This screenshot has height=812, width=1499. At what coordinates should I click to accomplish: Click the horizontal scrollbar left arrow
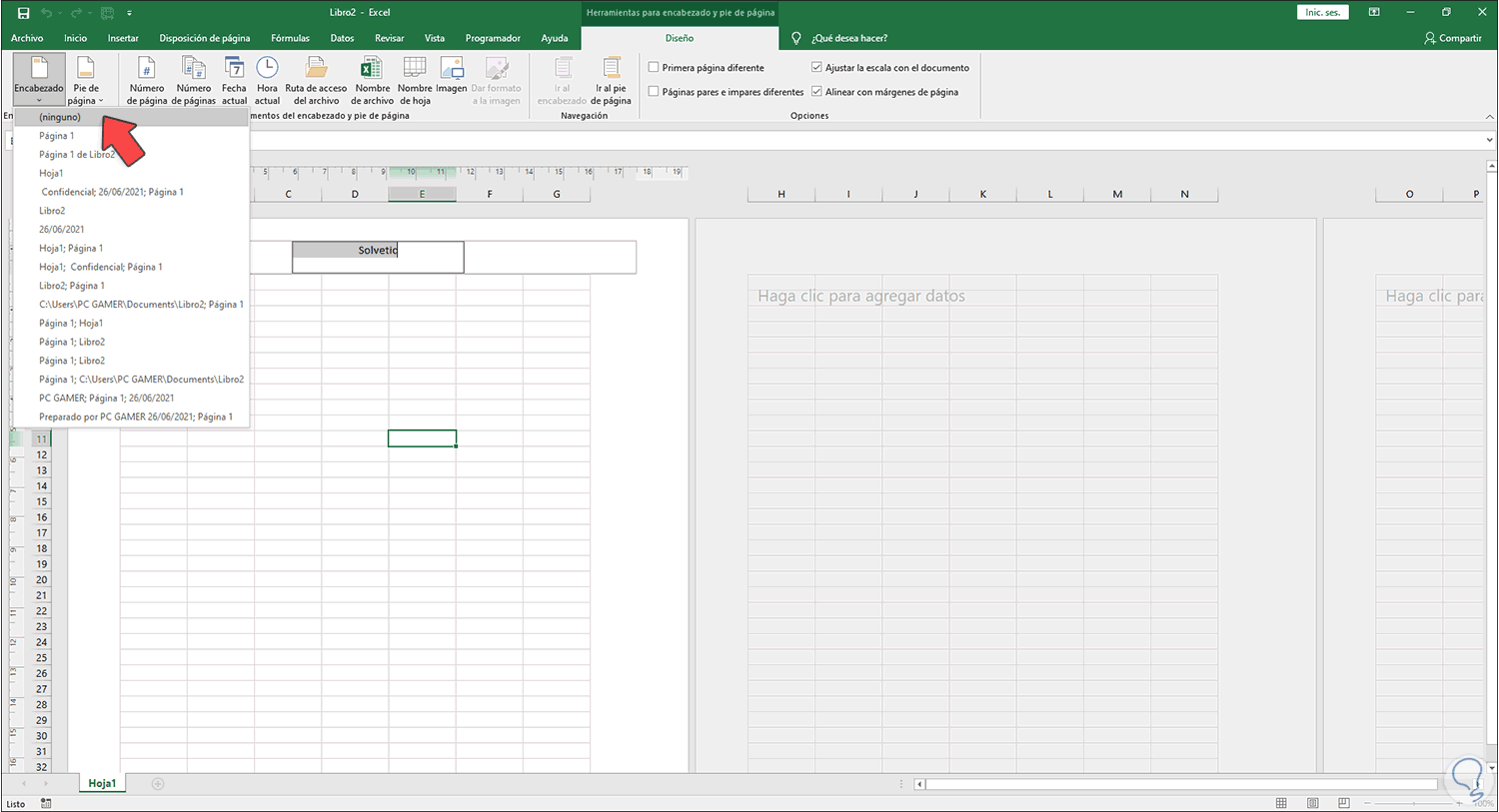click(x=919, y=784)
